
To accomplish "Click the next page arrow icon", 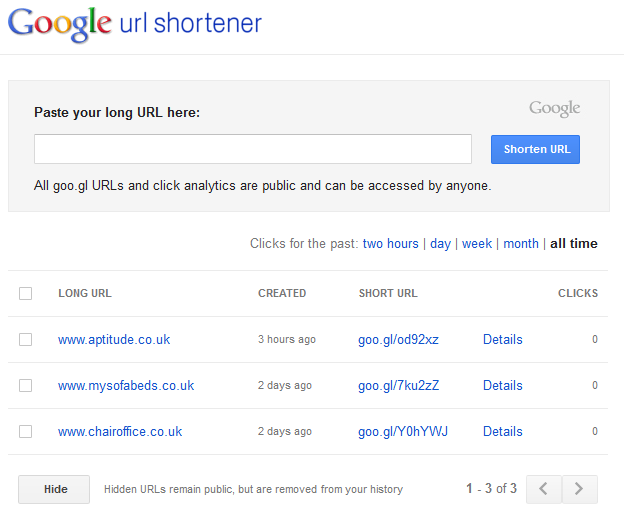I will tap(579, 489).
